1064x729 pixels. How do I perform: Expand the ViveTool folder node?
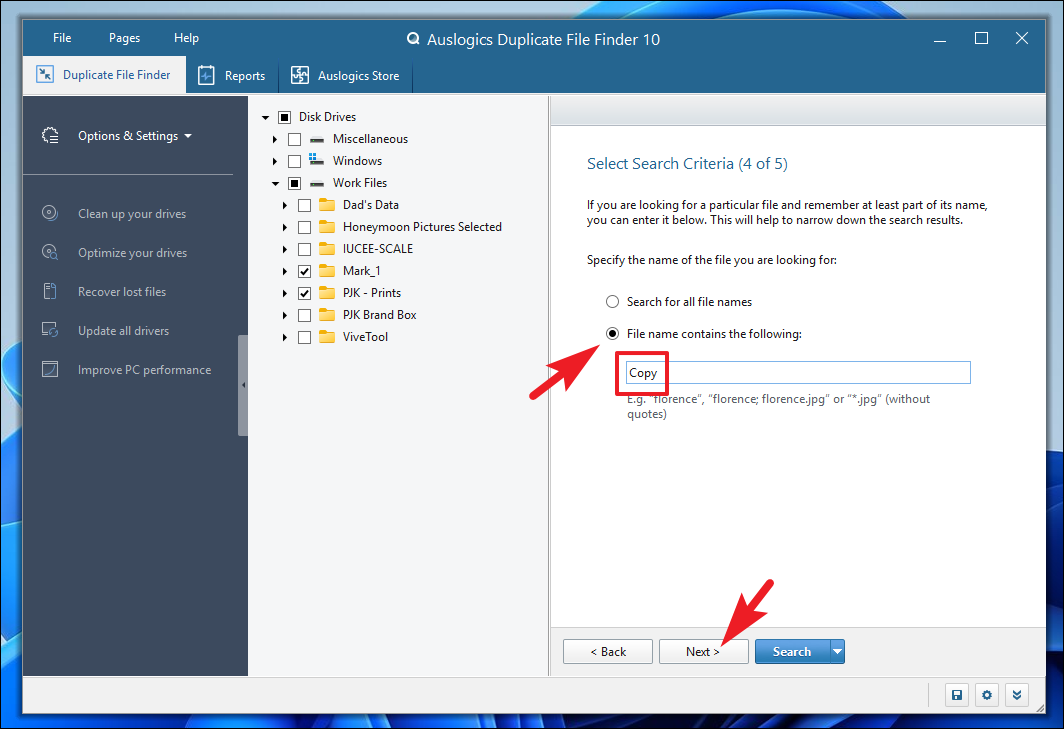click(285, 337)
